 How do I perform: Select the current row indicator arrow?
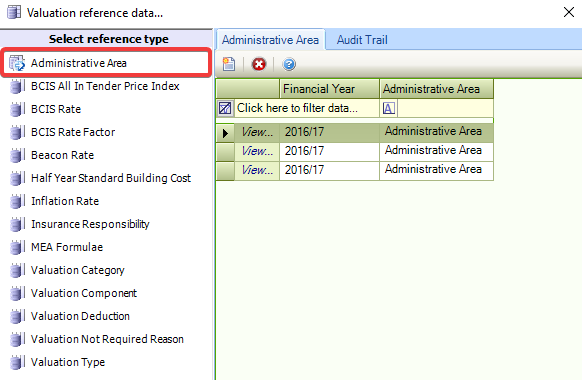(x=225, y=132)
